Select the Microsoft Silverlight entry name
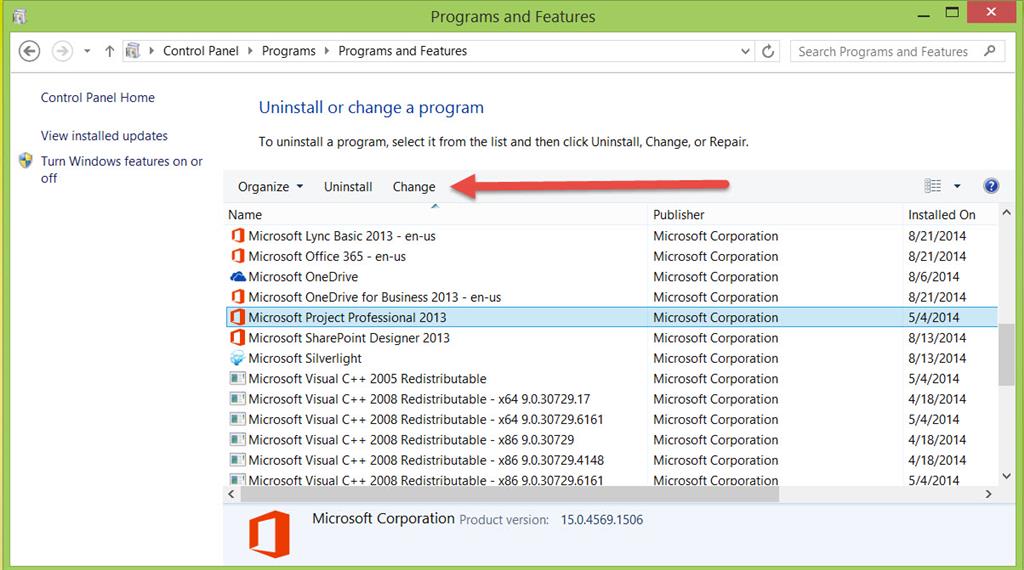Viewport: 1024px width, 570px height. point(305,358)
